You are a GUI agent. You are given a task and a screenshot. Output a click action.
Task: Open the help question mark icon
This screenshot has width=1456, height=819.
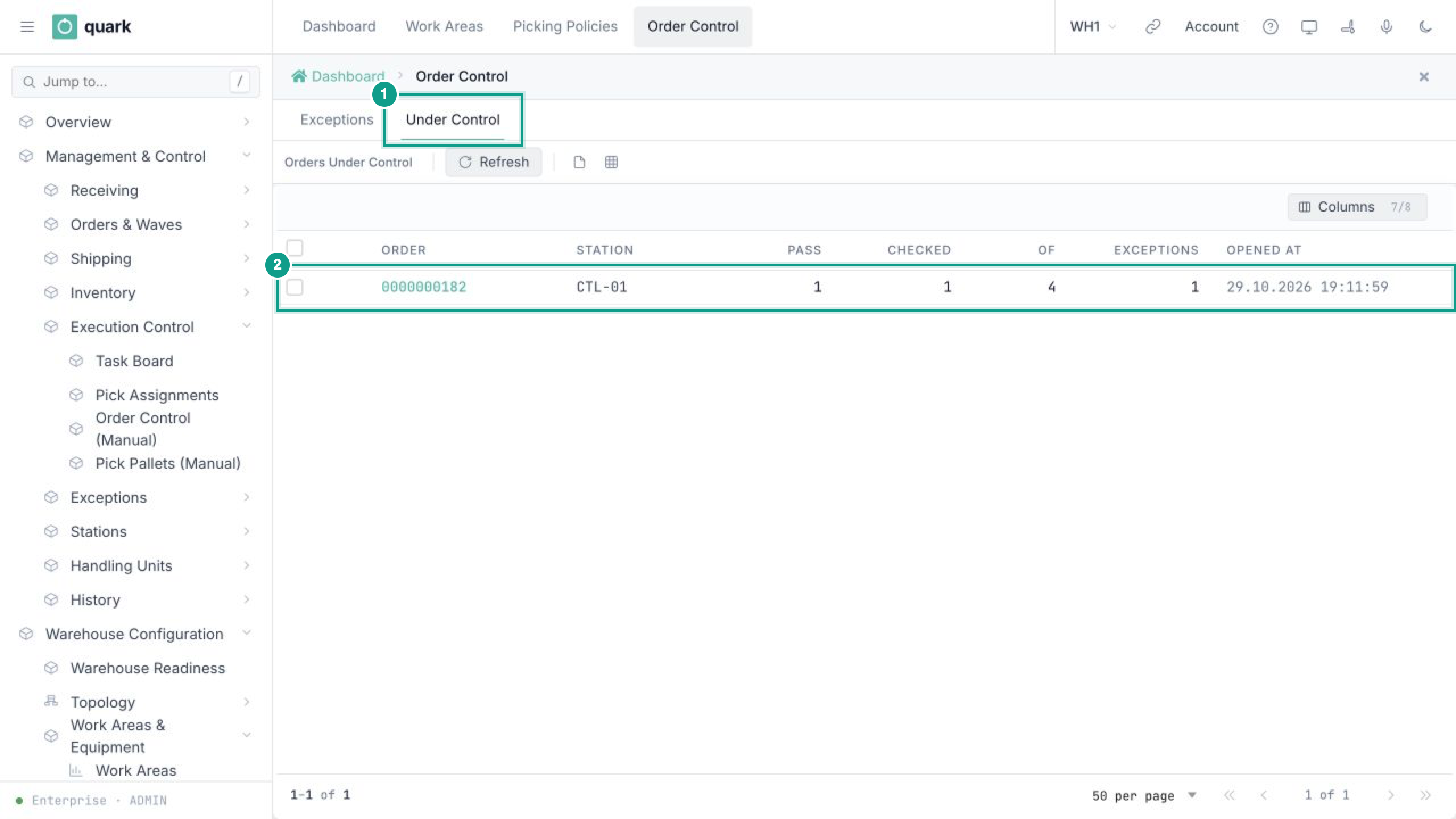pos(1270,27)
